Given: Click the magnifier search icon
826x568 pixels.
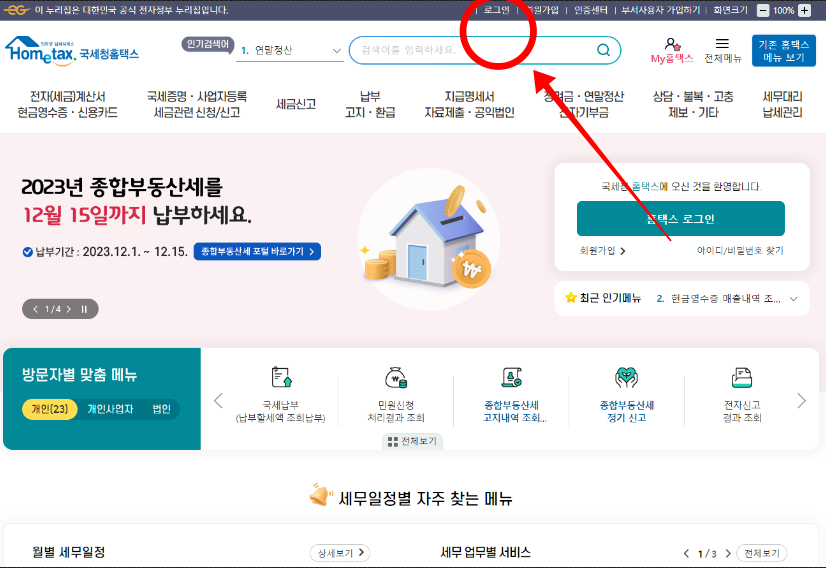Looking at the screenshot, I should [603, 50].
